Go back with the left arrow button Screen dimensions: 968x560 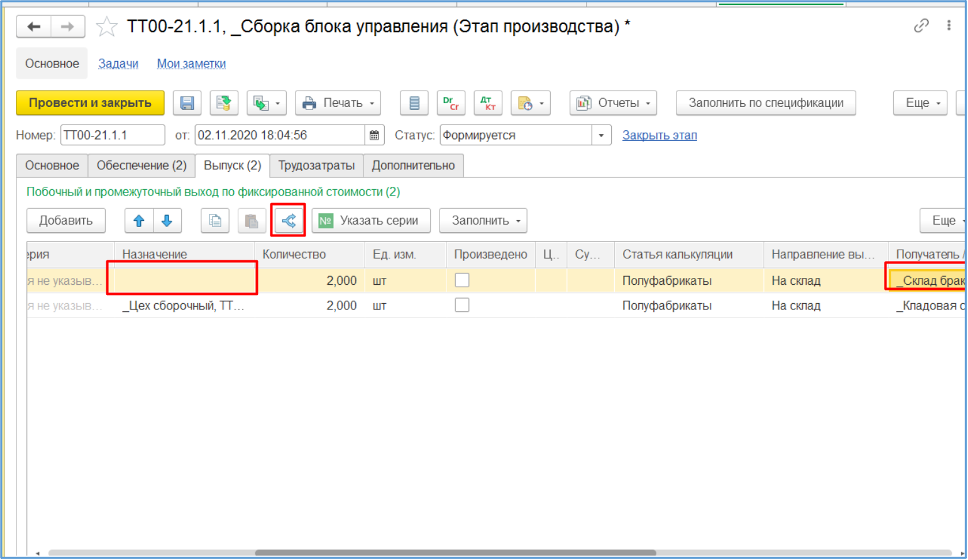tap(34, 27)
